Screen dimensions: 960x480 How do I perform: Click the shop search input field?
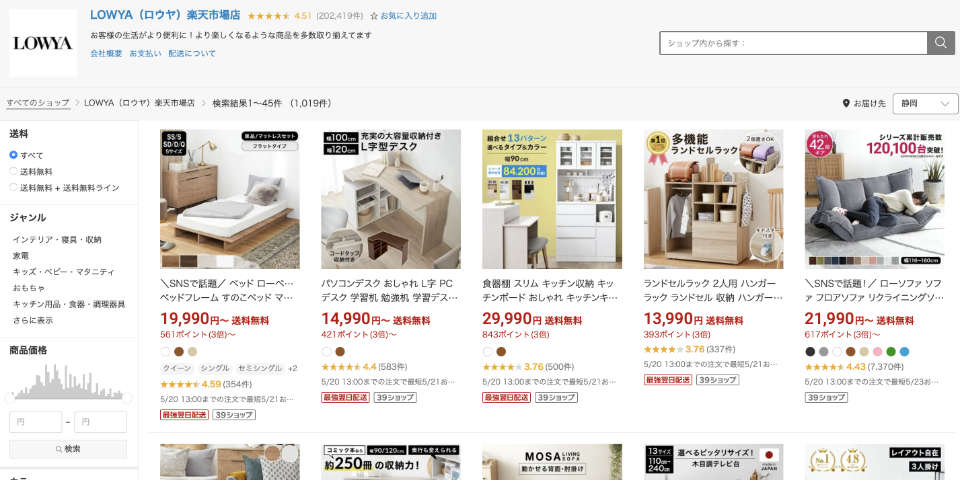pos(793,43)
